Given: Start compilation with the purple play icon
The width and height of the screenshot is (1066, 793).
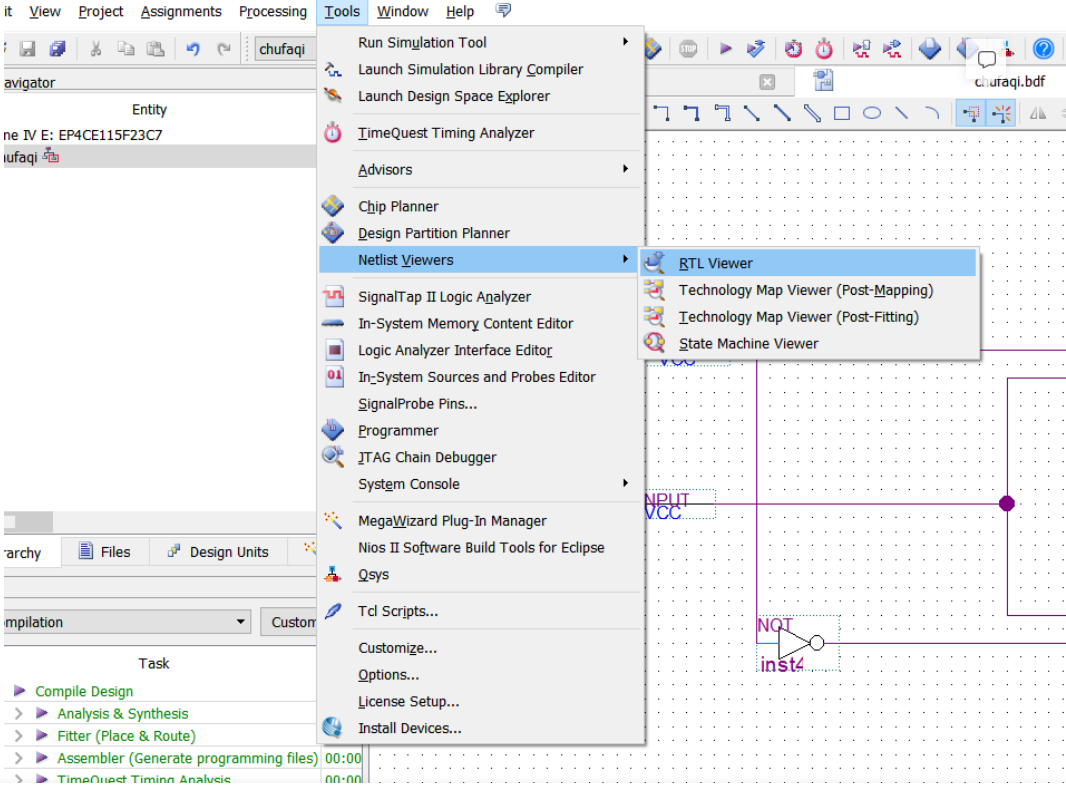Looking at the screenshot, I should (x=725, y=49).
